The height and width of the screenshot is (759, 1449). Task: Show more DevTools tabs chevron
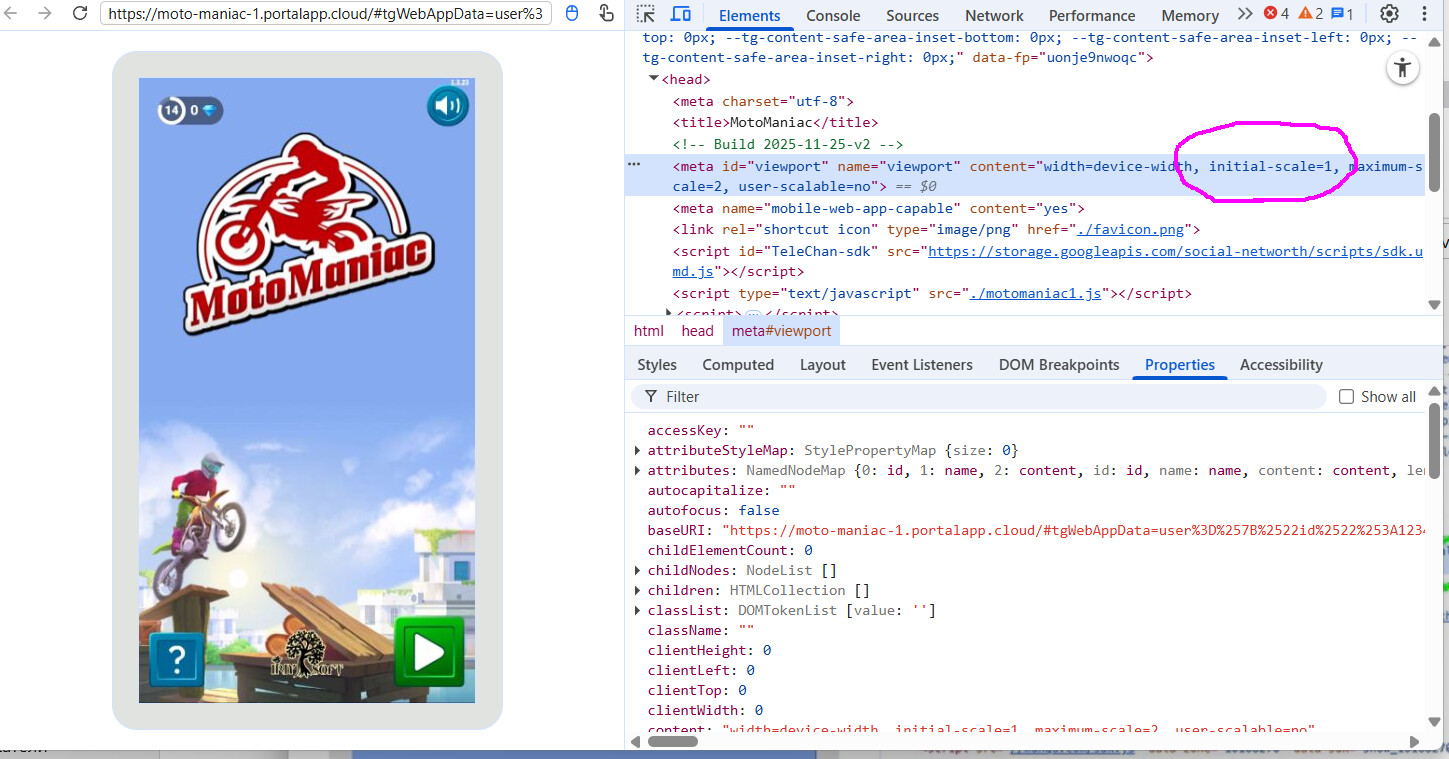(1244, 14)
